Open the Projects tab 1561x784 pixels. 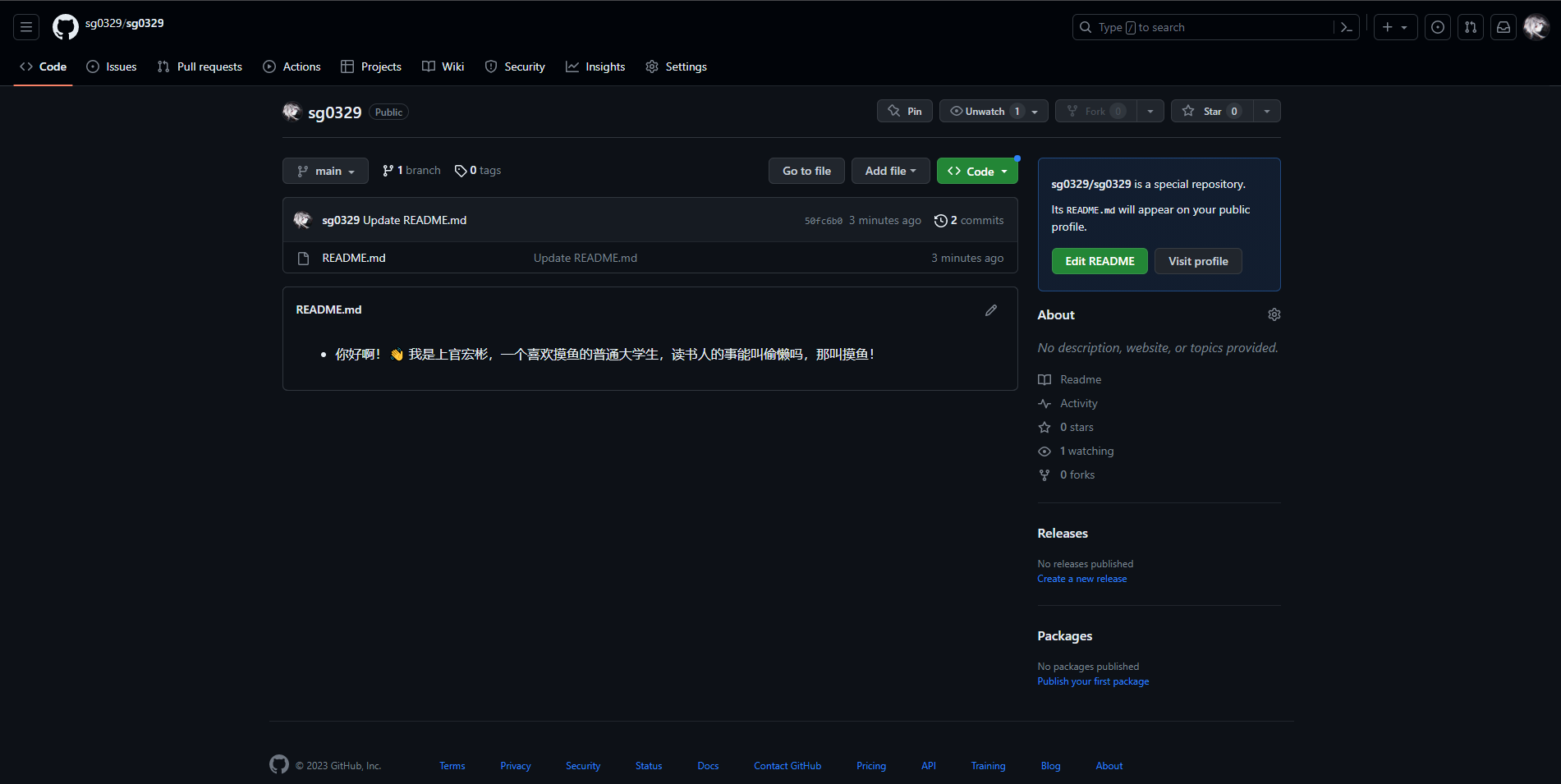click(x=371, y=66)
